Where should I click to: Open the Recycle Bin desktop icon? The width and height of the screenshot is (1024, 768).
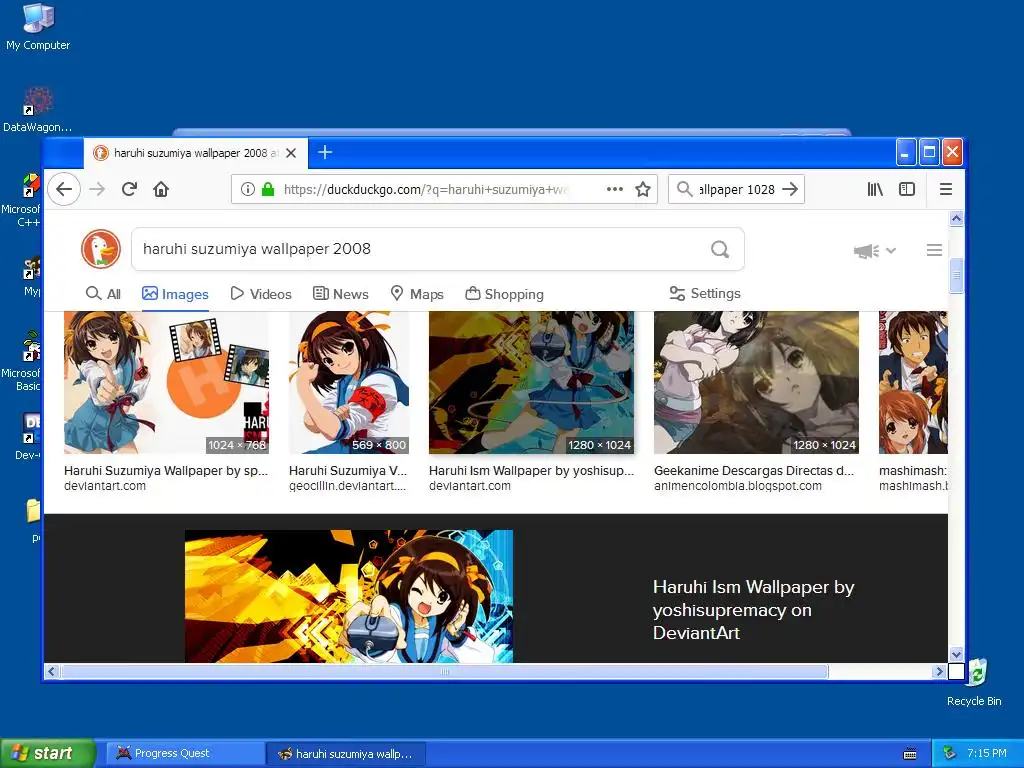coord(974,684)
